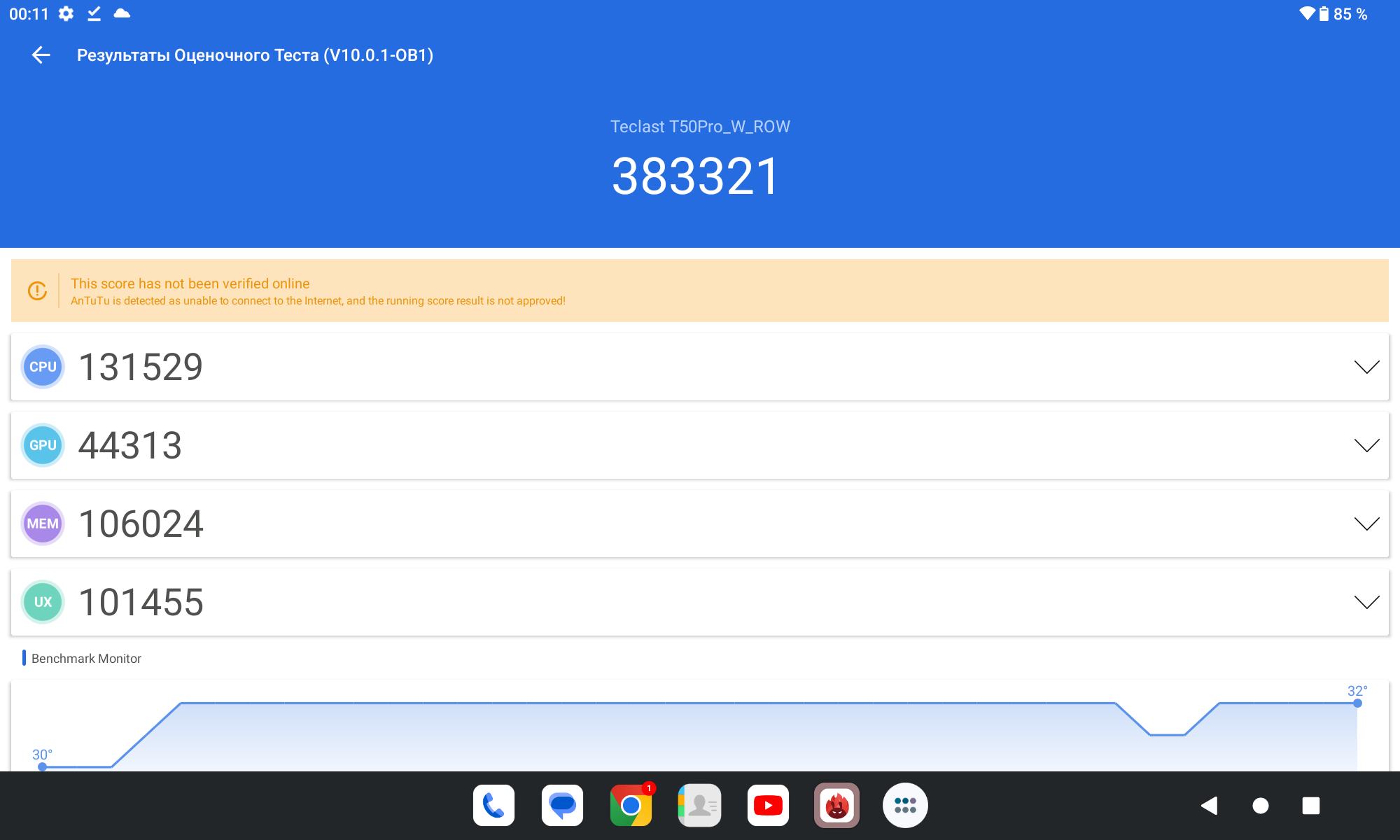The image size is (1400, 840).
Task: Click the AnTuTu unable to connect message
Action: [x=318, y=301]
